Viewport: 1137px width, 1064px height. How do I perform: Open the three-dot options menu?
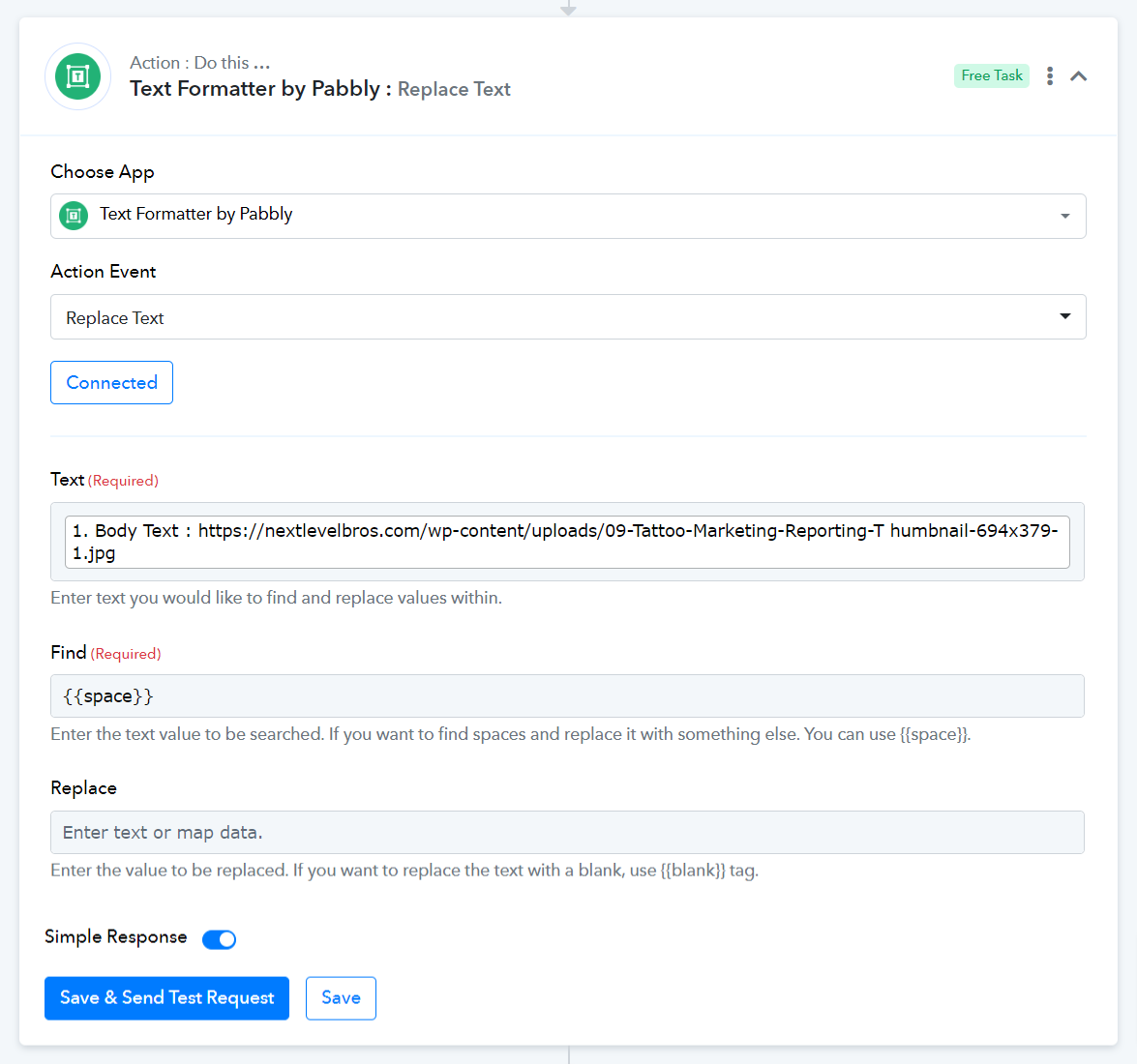click(1049, 76)
